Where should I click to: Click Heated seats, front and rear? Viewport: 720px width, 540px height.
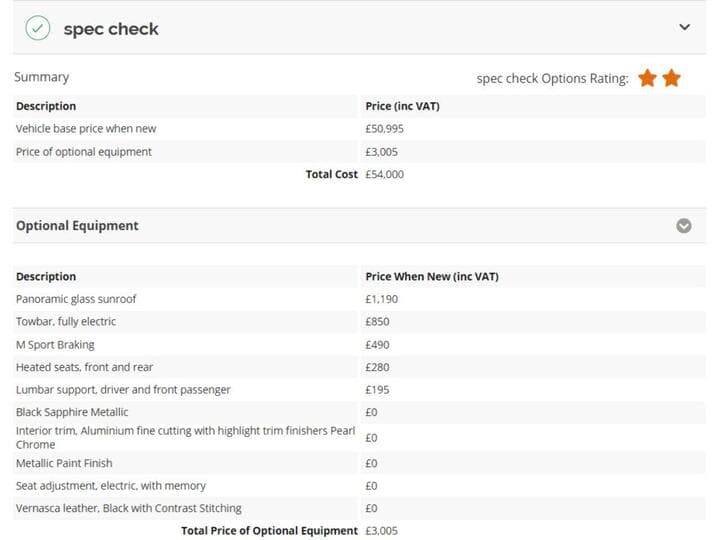click(84, 367)
